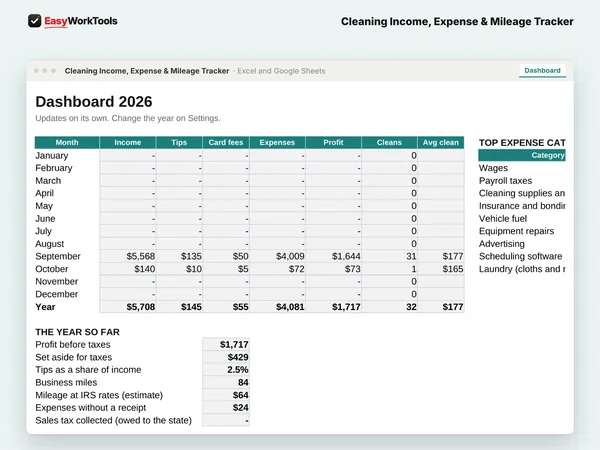Viewport: 600px width, 450px height.
Task: Select the Cleans column header
Action: [389, 142]
